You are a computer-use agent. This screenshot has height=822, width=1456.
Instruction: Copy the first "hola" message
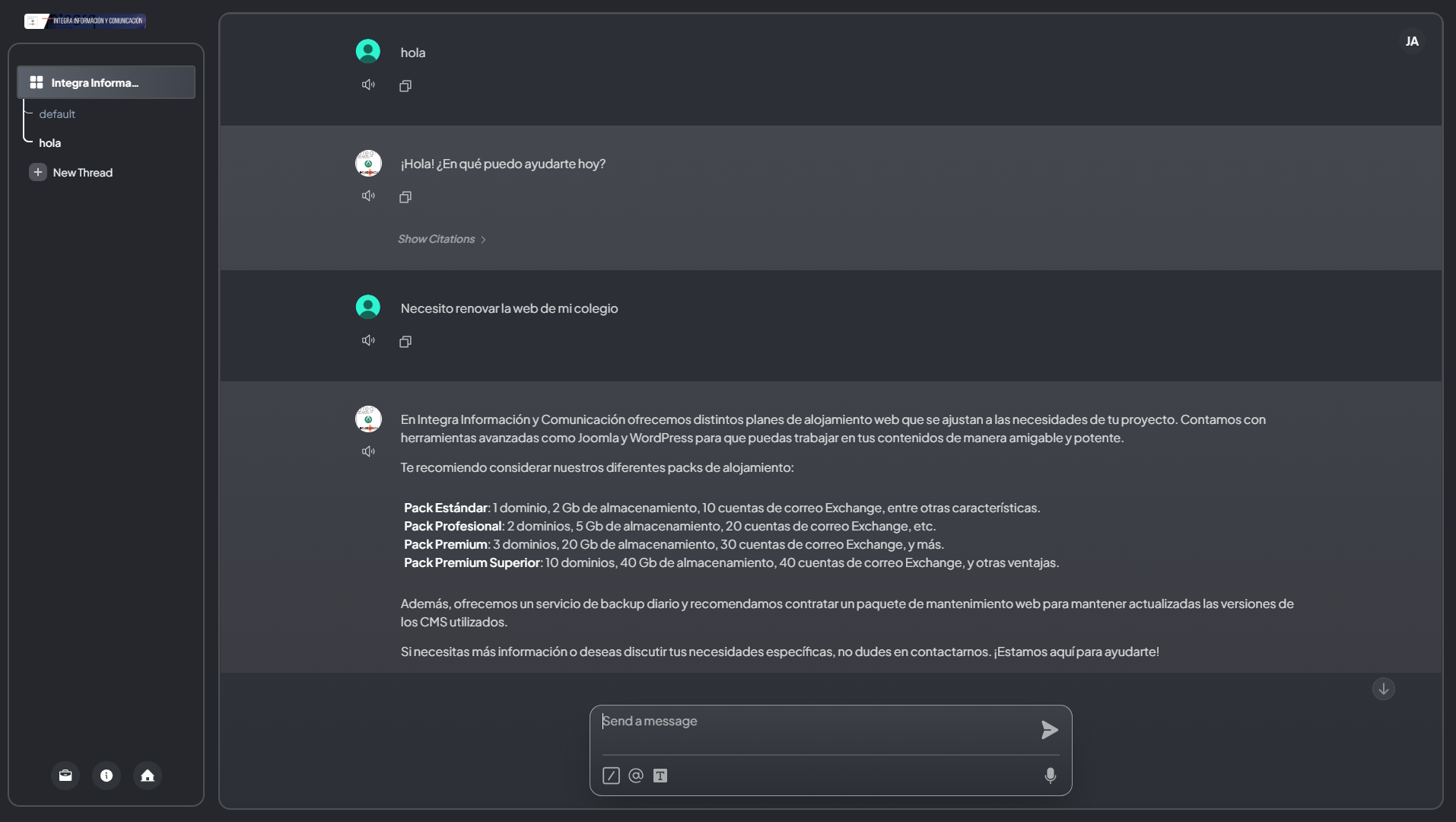point(405,86)
